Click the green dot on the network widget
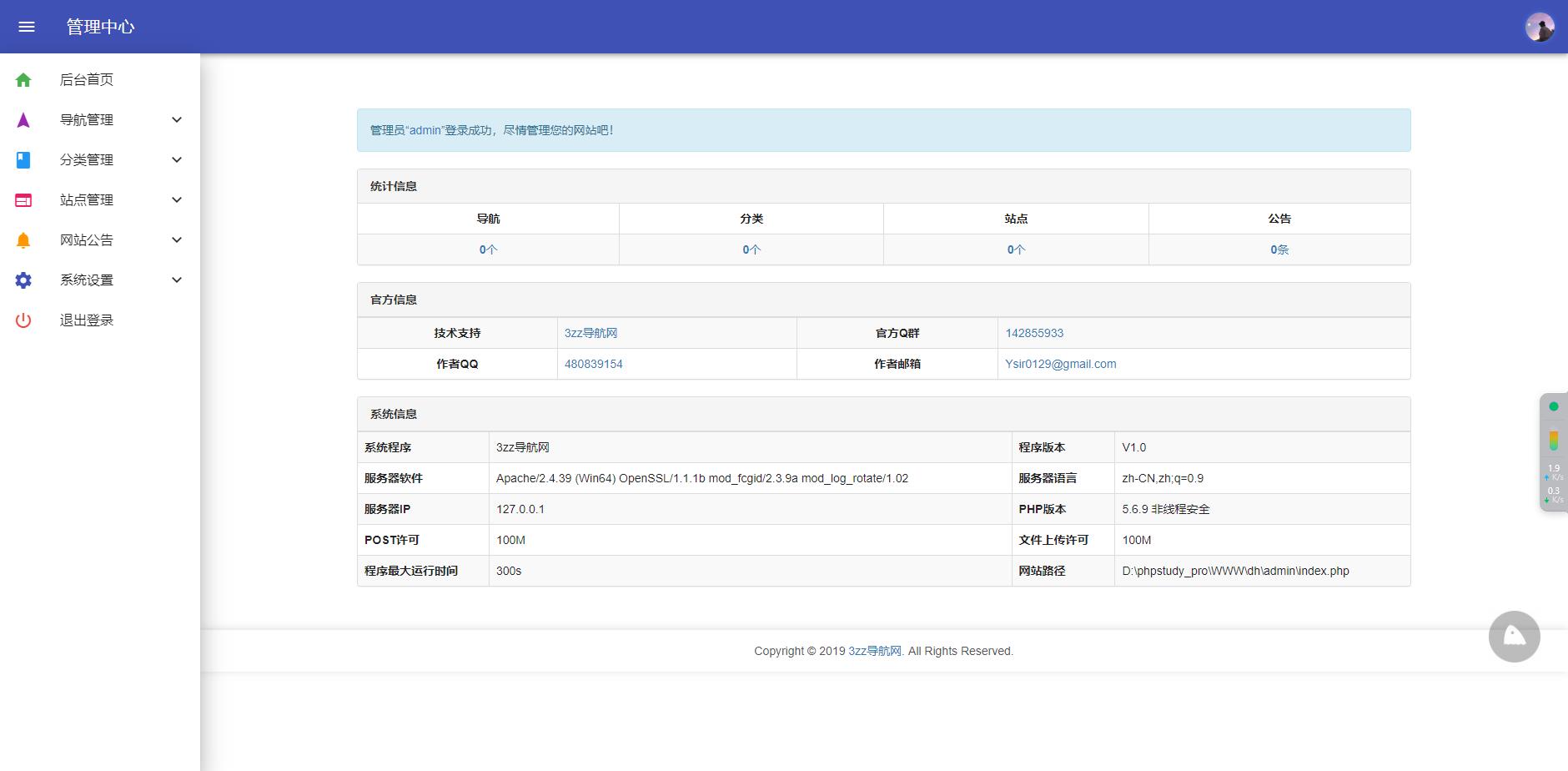Screen dimensions: 1568x771 pos(1553,406)
